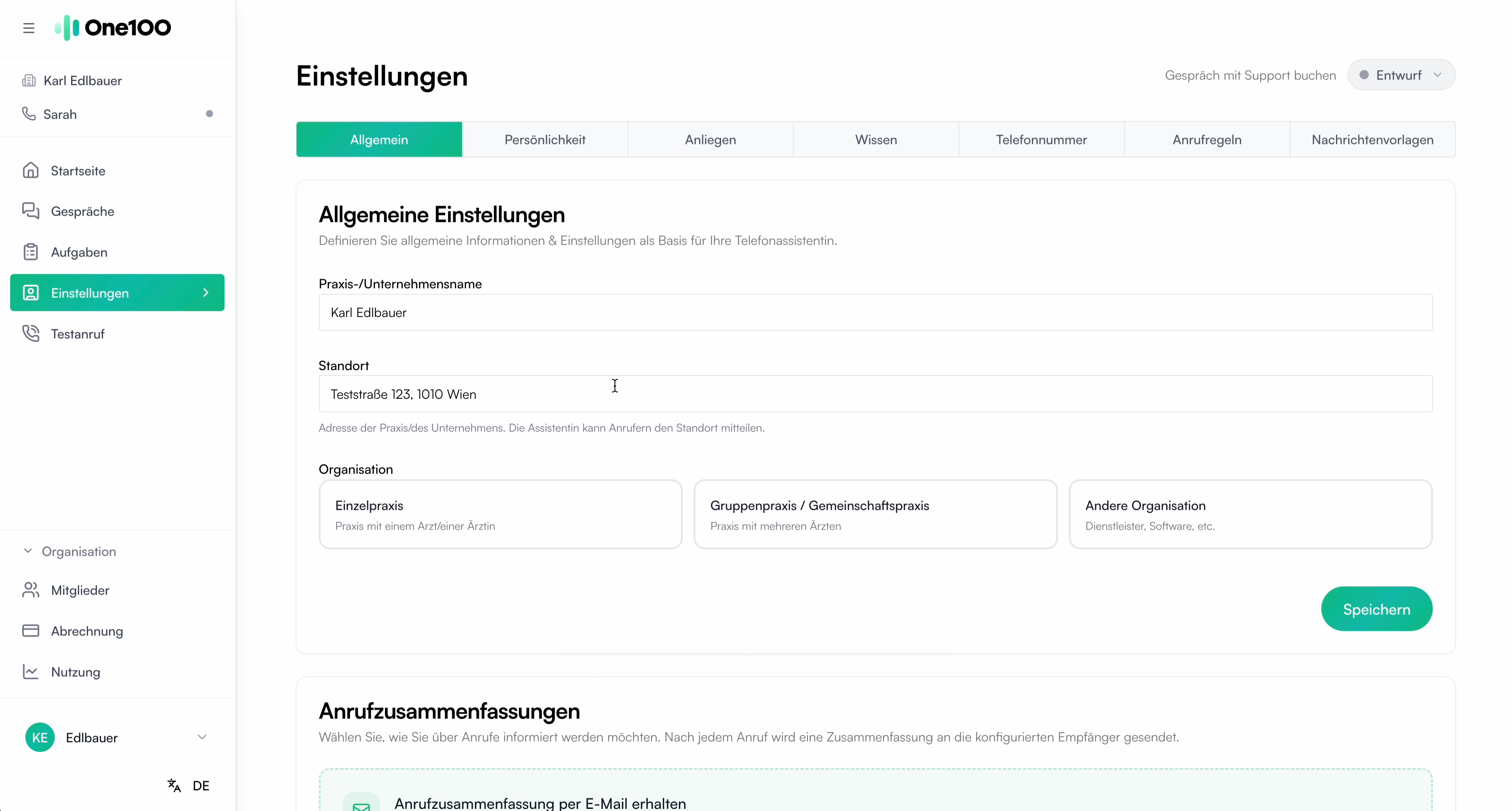Open Aufgaben in the sidebar

click(x=118, y=252)
